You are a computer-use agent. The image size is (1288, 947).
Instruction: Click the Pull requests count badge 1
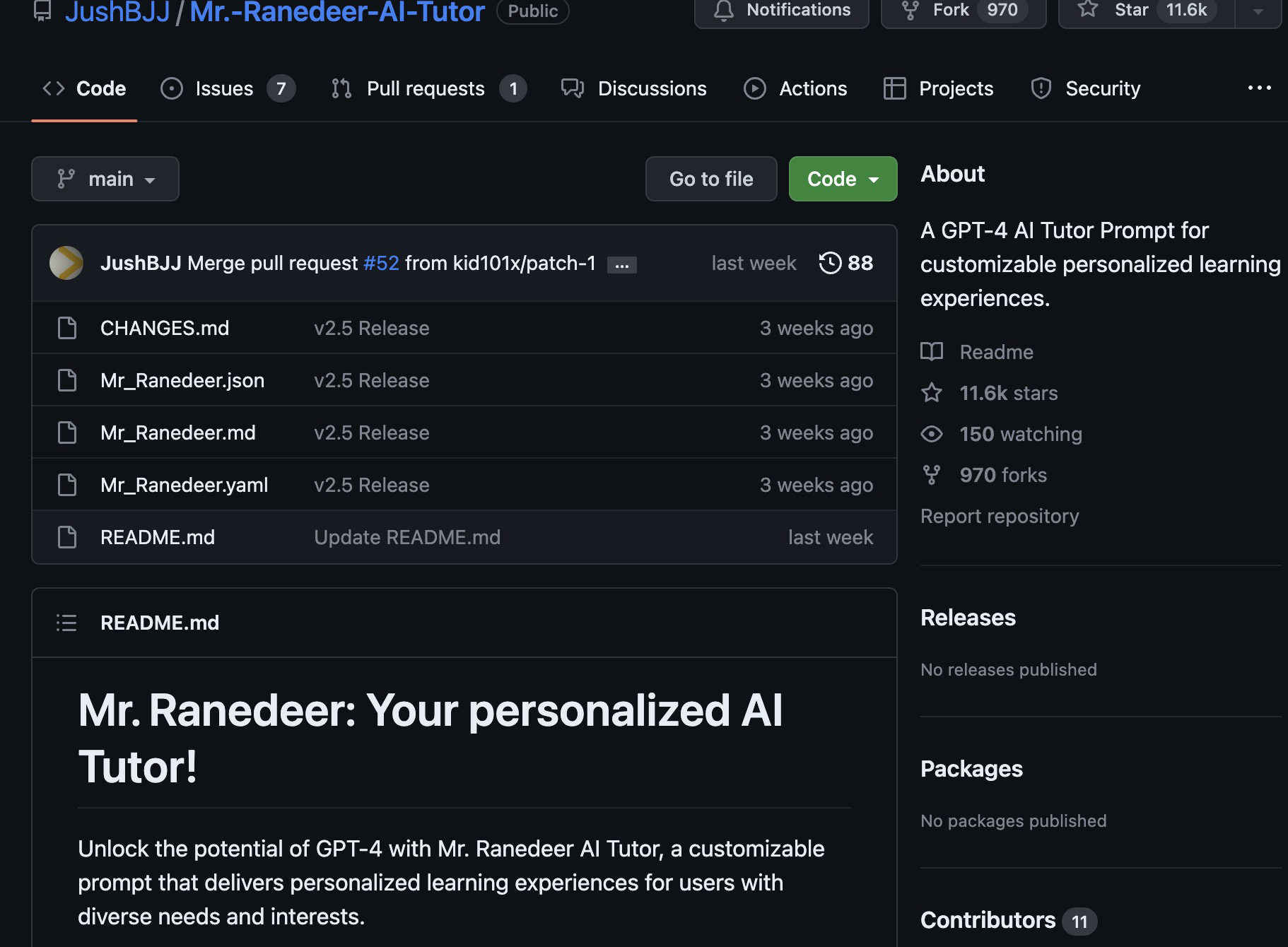[x=513, y=88]
